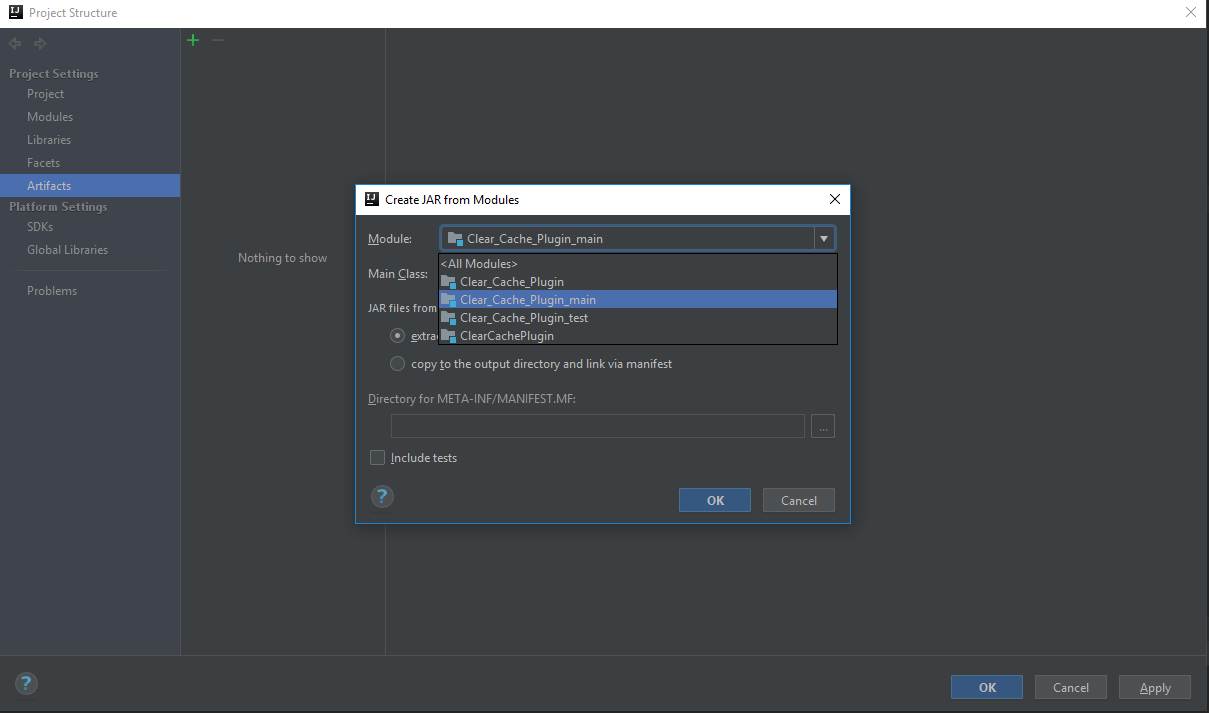Click the help icon in Project Structure window

(x=26, y=684)
